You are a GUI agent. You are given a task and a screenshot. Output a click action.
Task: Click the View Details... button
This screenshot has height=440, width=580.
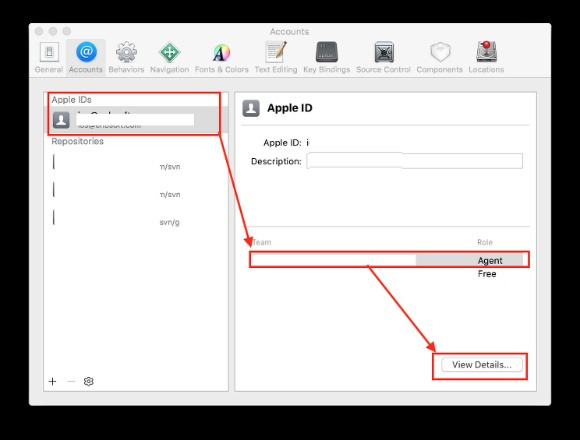482,365
